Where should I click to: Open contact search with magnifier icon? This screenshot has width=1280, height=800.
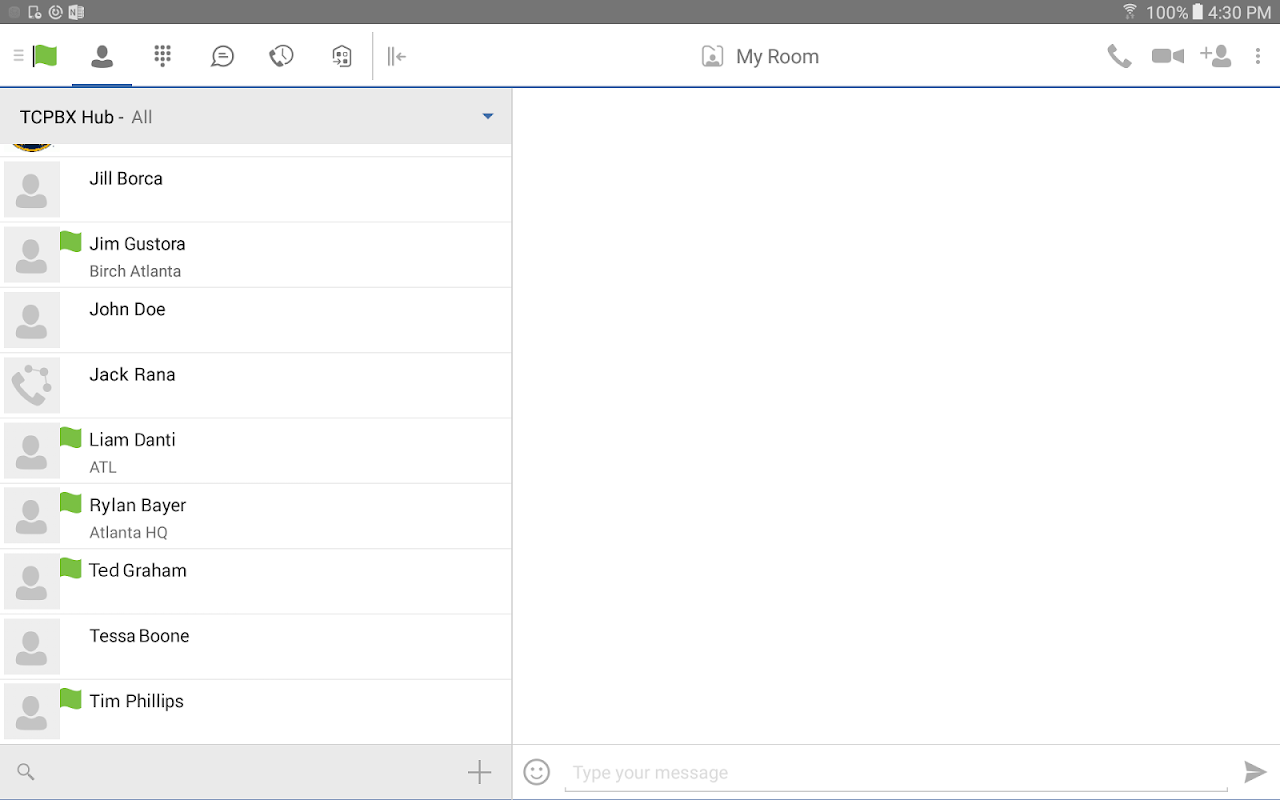26,772
